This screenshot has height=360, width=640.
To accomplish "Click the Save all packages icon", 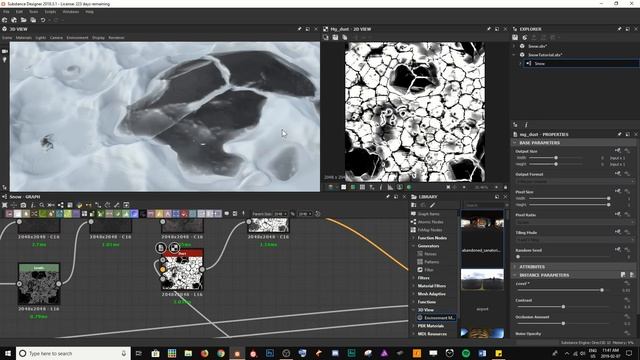I will tap(33, 20).
